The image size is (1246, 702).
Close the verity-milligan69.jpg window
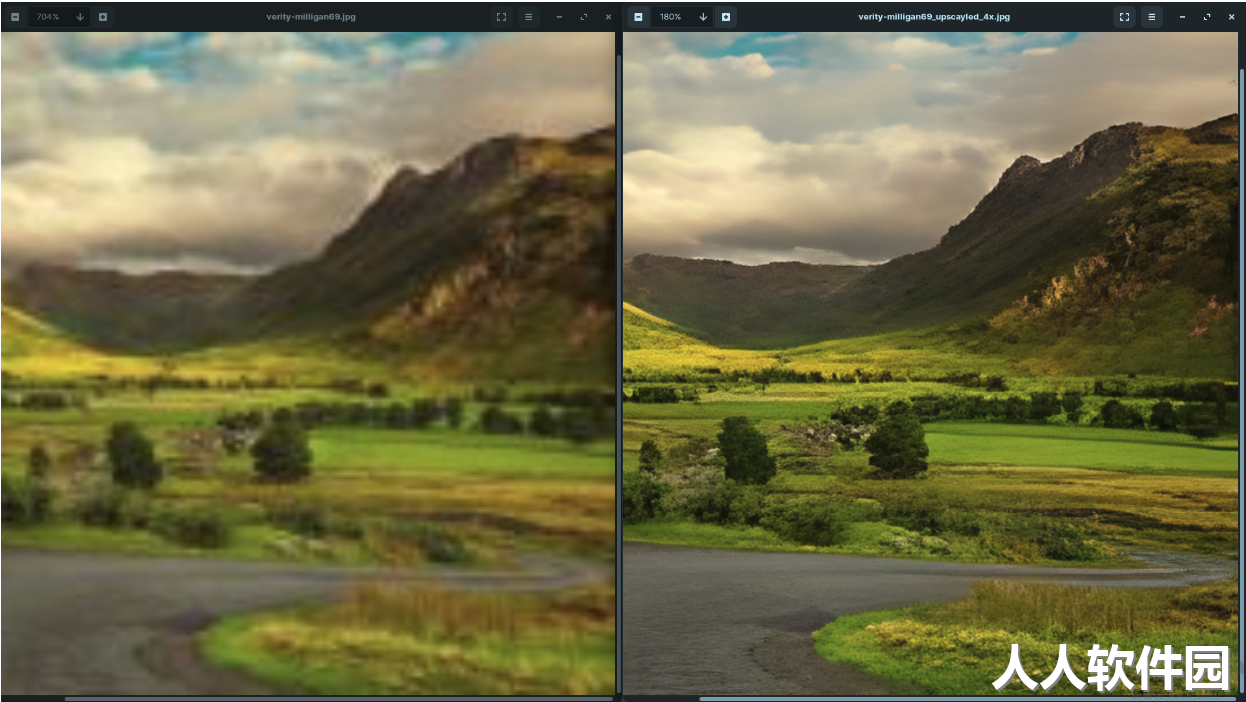pos(608,17)
